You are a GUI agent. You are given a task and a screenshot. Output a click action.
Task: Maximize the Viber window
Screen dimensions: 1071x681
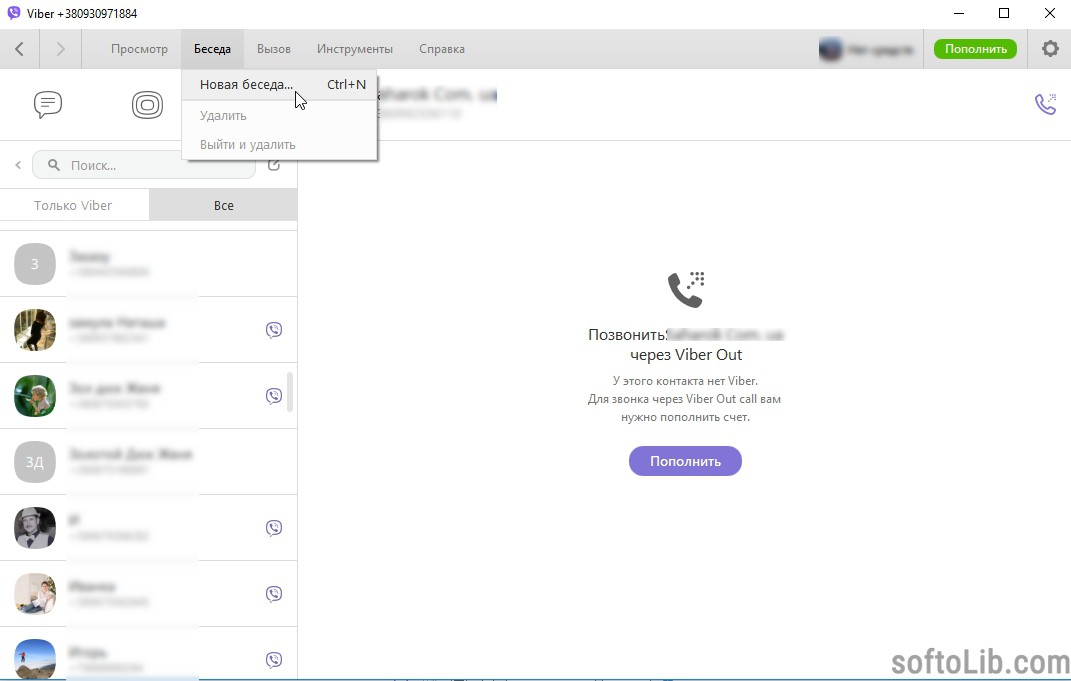pos(1004,14)
